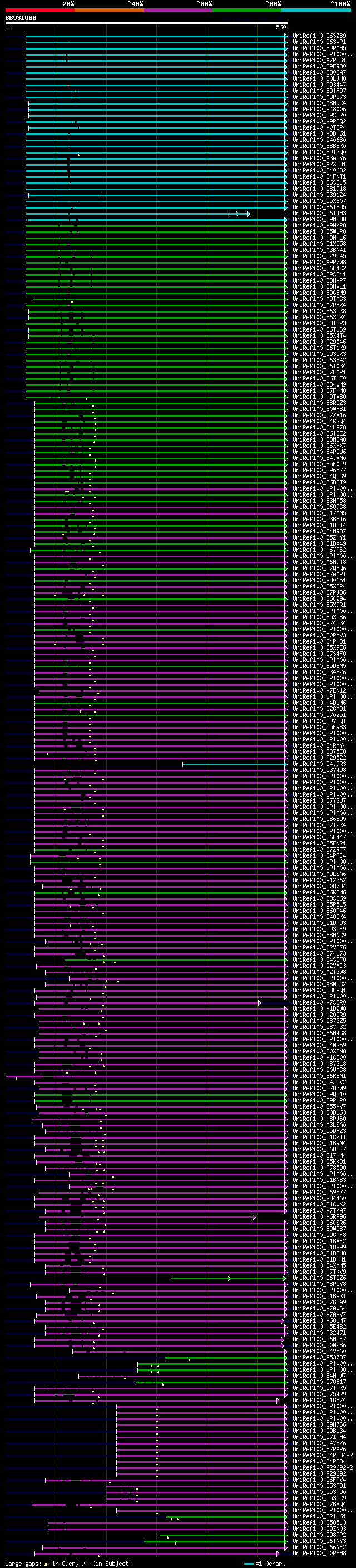Screen dimensions: 356x1568
Task: Click the =100char. scale legend
Action: pyautogui.click(x=265, y=1563)
